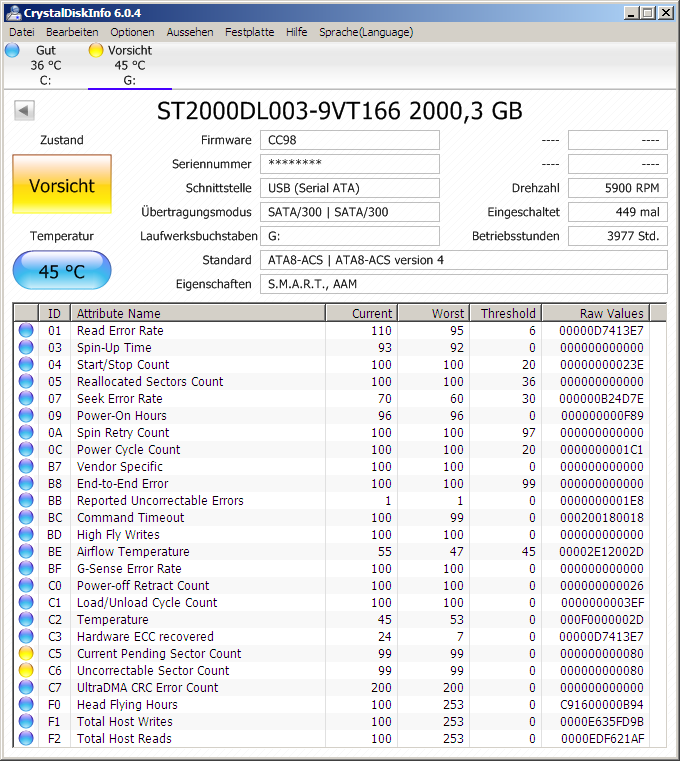Click the status icon for Command Timeout
The image size is (680, 761).
point(26,517)
